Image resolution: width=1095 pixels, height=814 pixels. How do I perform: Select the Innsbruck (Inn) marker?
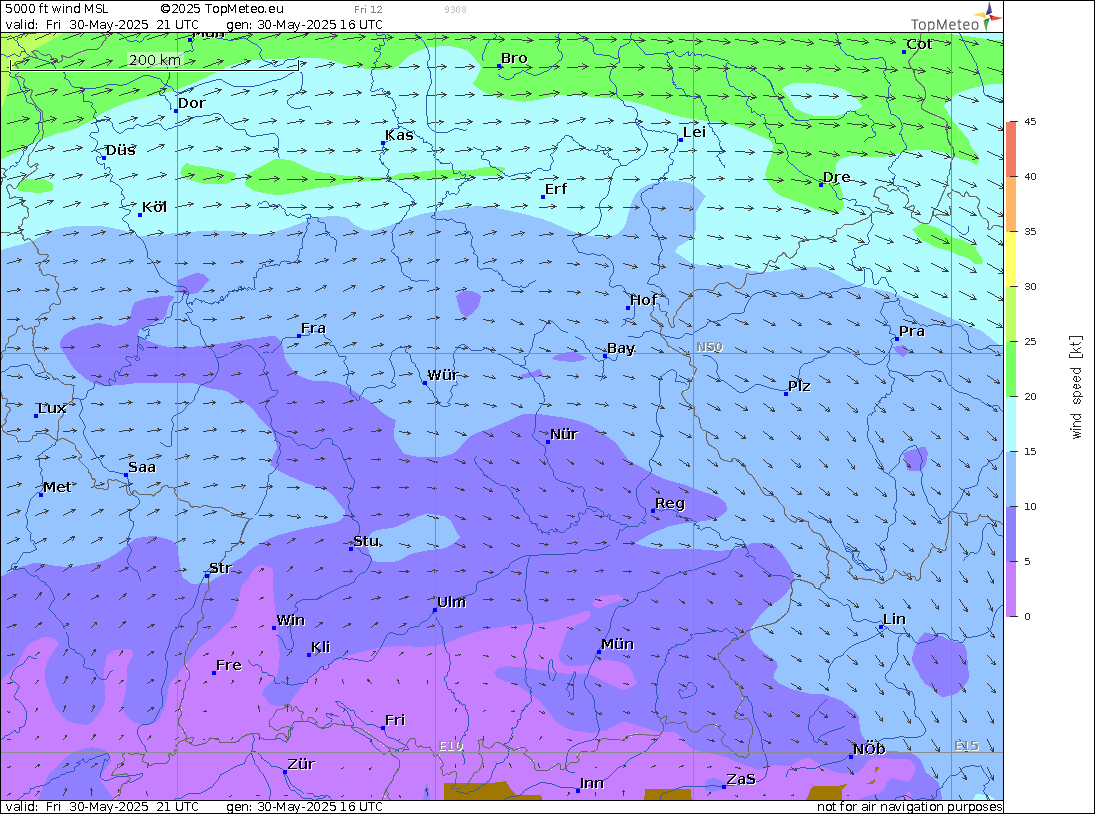(x=578, y=791)
